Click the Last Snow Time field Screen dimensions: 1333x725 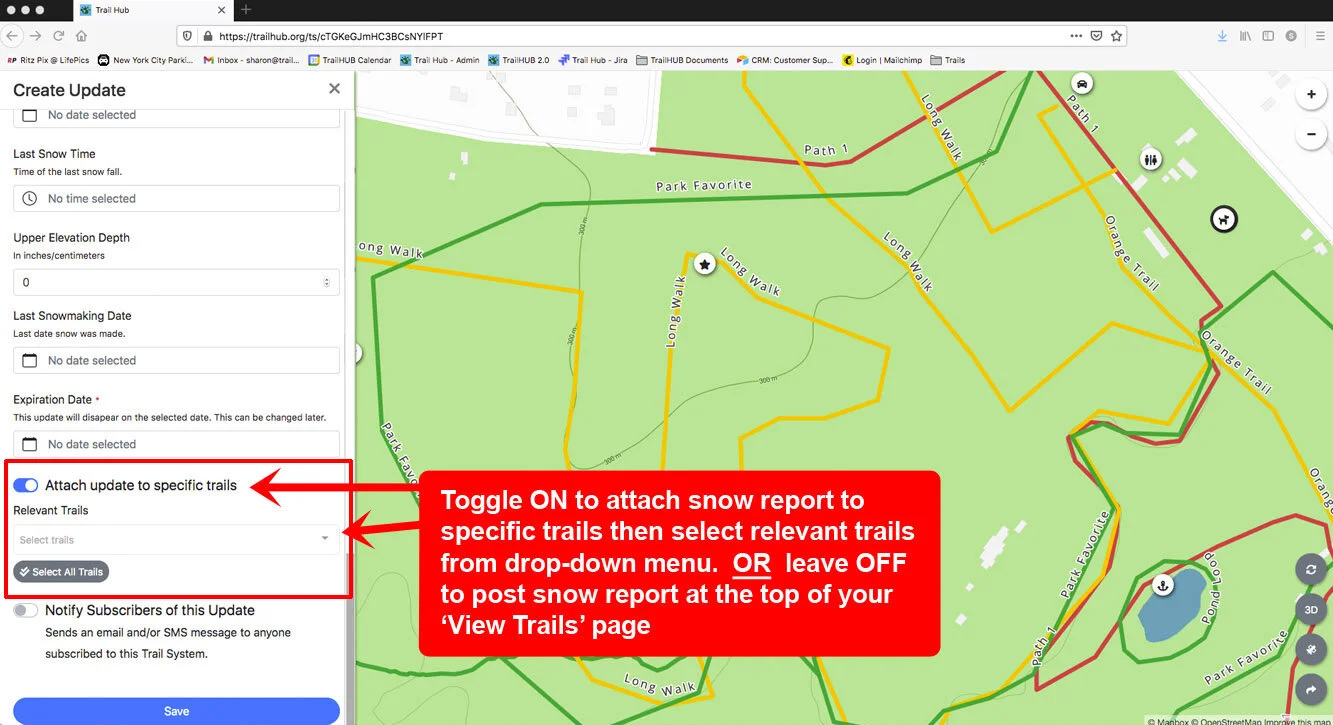tap(176, 199)
